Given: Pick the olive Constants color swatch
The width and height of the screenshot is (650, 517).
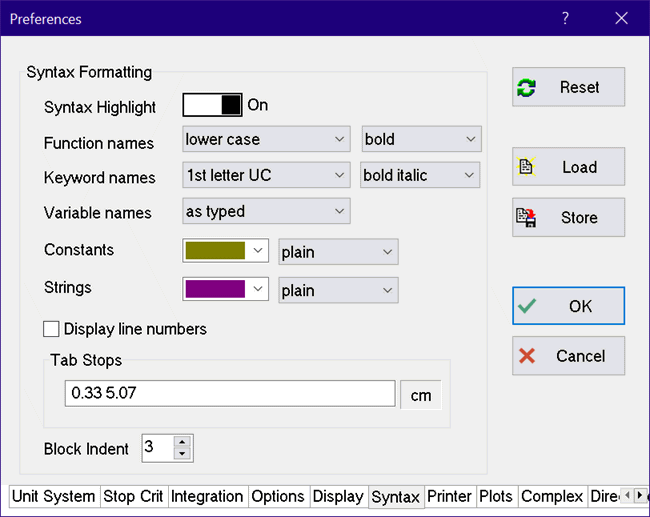Looking at the screenshot, I should tap(215, 250).
